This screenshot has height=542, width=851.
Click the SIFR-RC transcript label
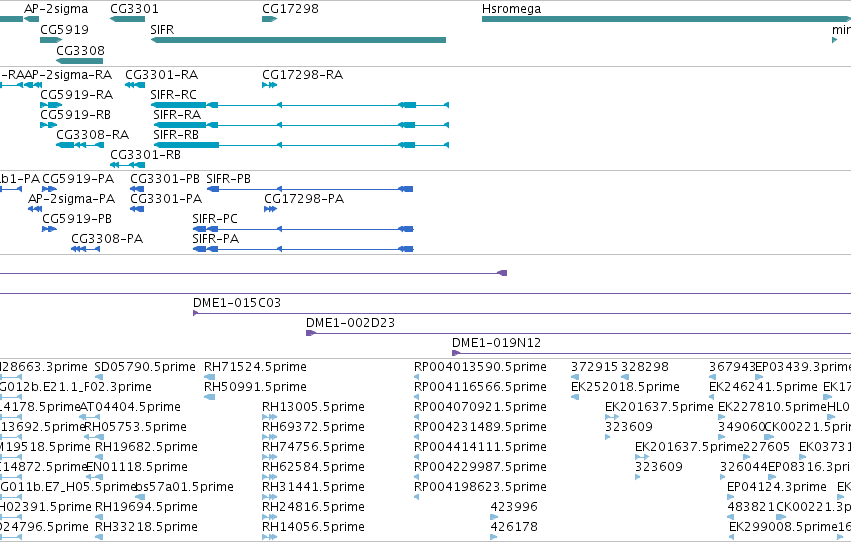coord(174,95)
